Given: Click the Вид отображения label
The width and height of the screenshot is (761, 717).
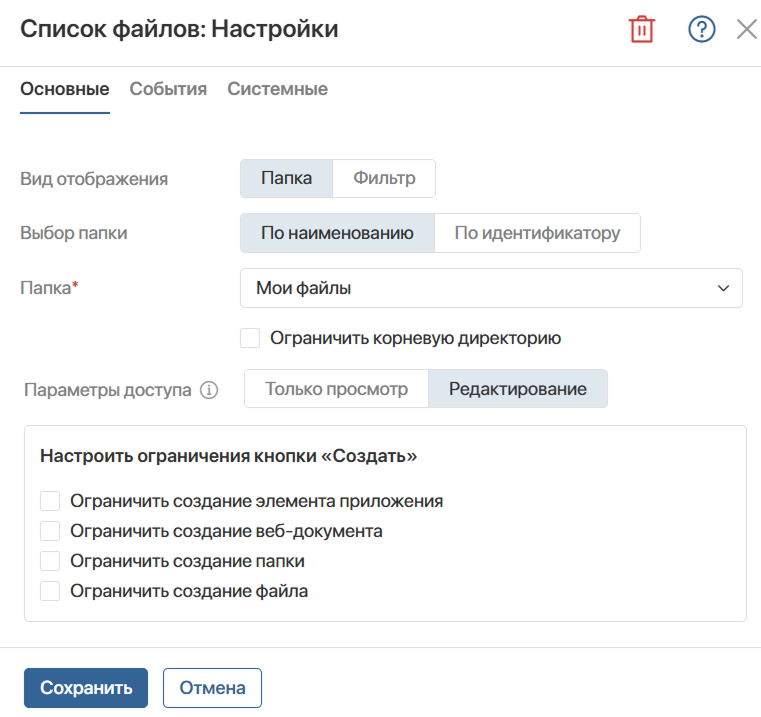Looking at the screenshot, I should 94,179.
